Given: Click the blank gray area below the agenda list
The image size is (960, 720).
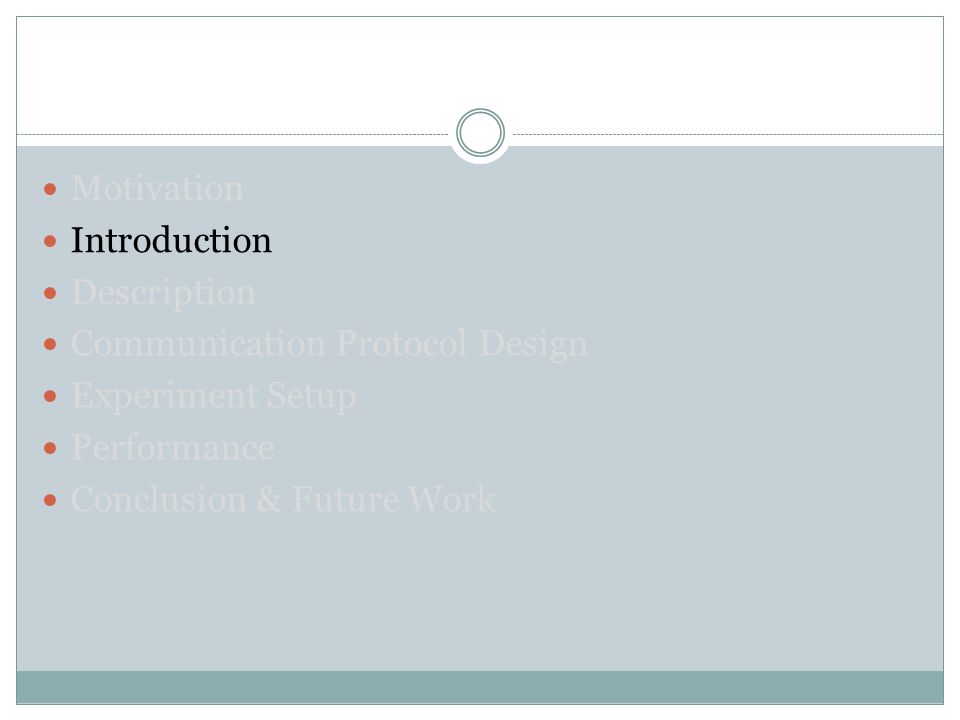Looking at the screenshot, I should coord(480,594).
